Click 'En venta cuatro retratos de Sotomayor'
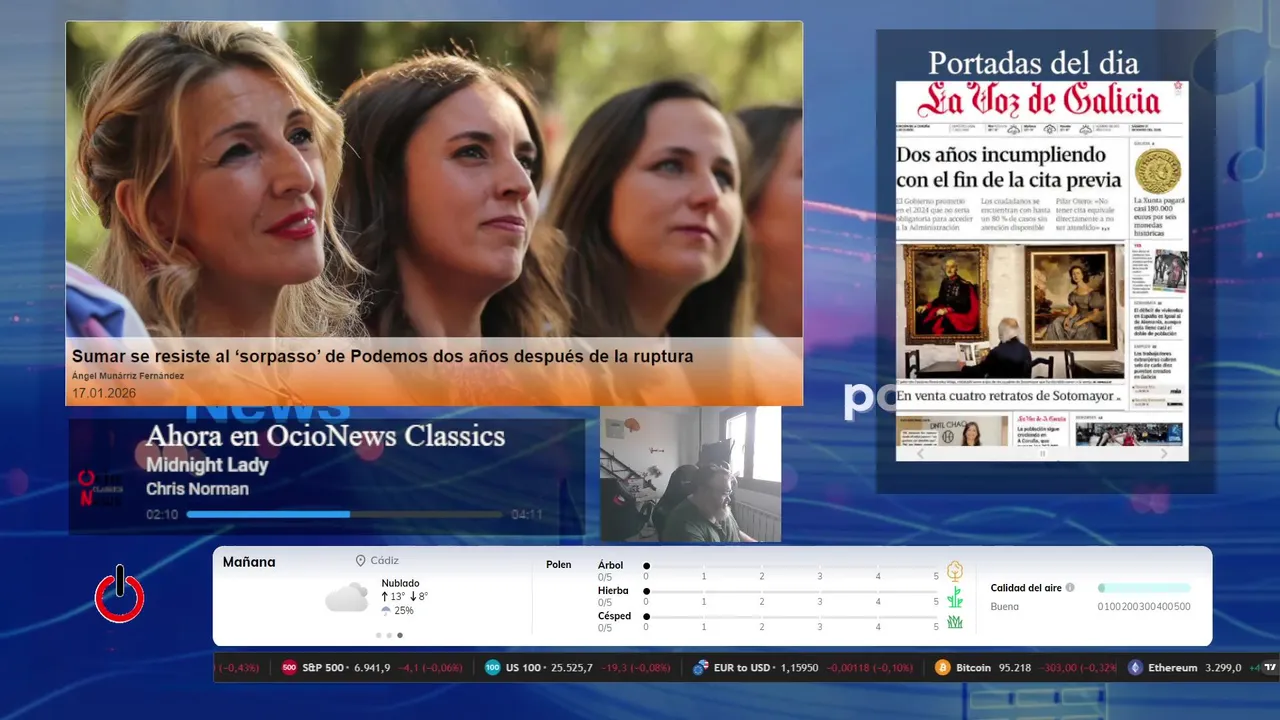 [x=1004, y=396]
